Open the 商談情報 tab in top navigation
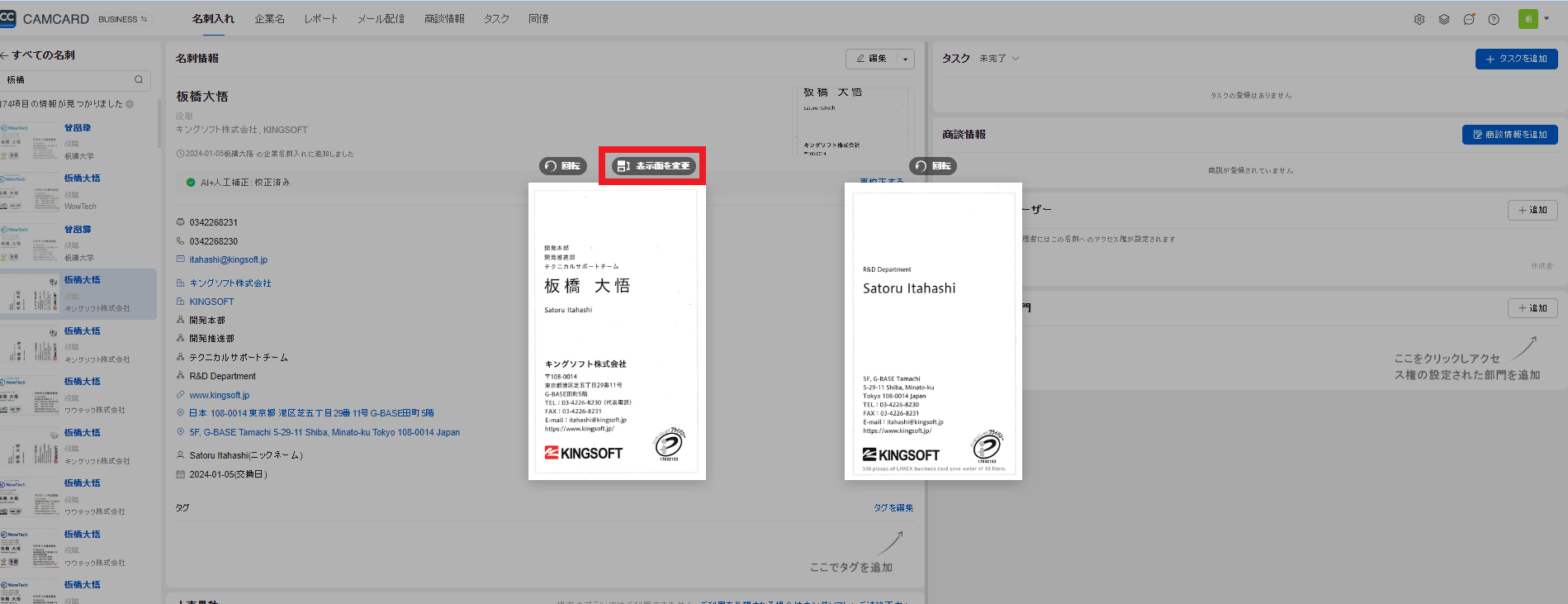This screenshot has height=604, width=1568. [444, 19]
